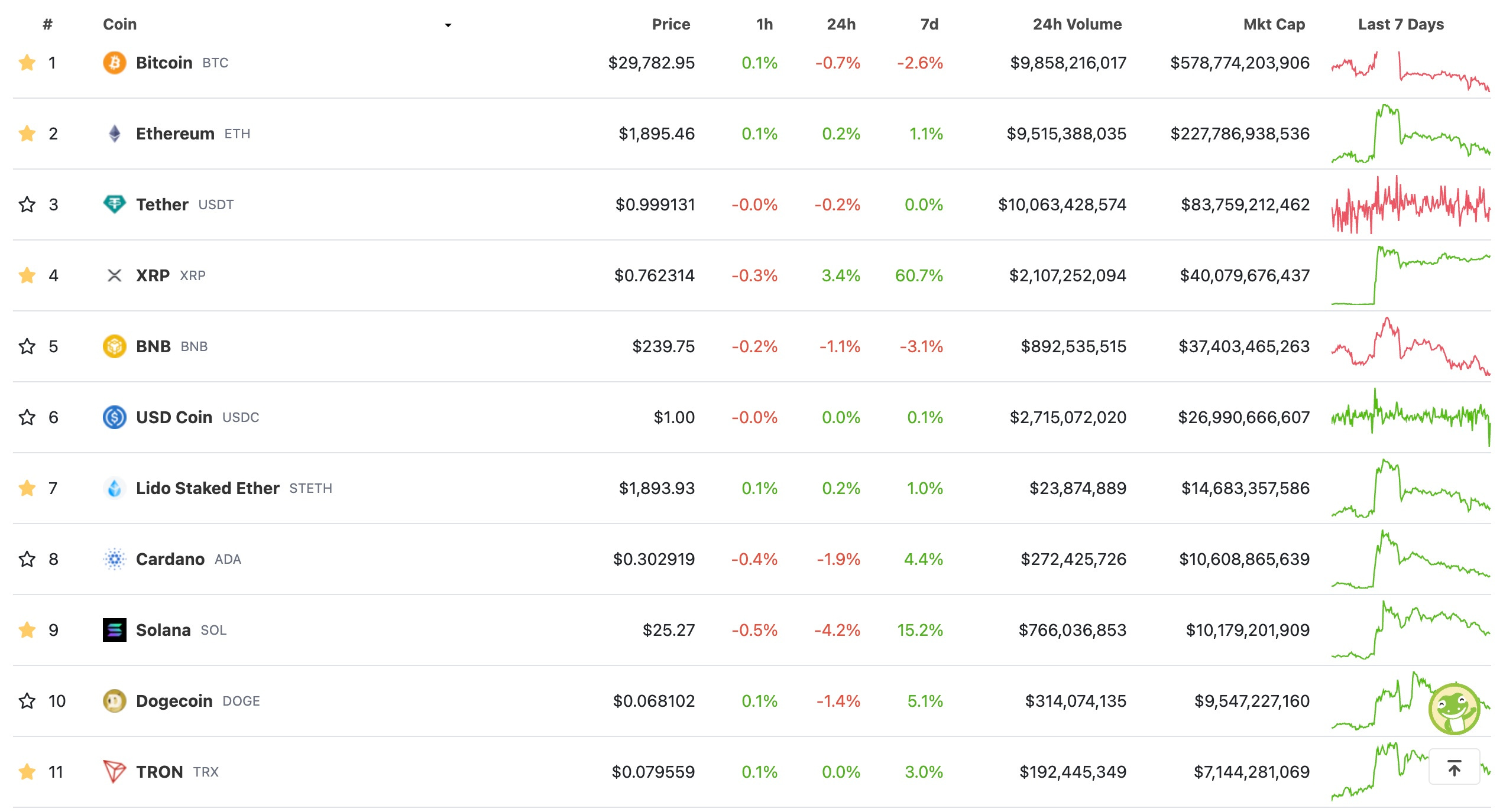Click the Dogecoin logo icon
The height and width of the screenshot is (812, 1503).
coord(115,701)
